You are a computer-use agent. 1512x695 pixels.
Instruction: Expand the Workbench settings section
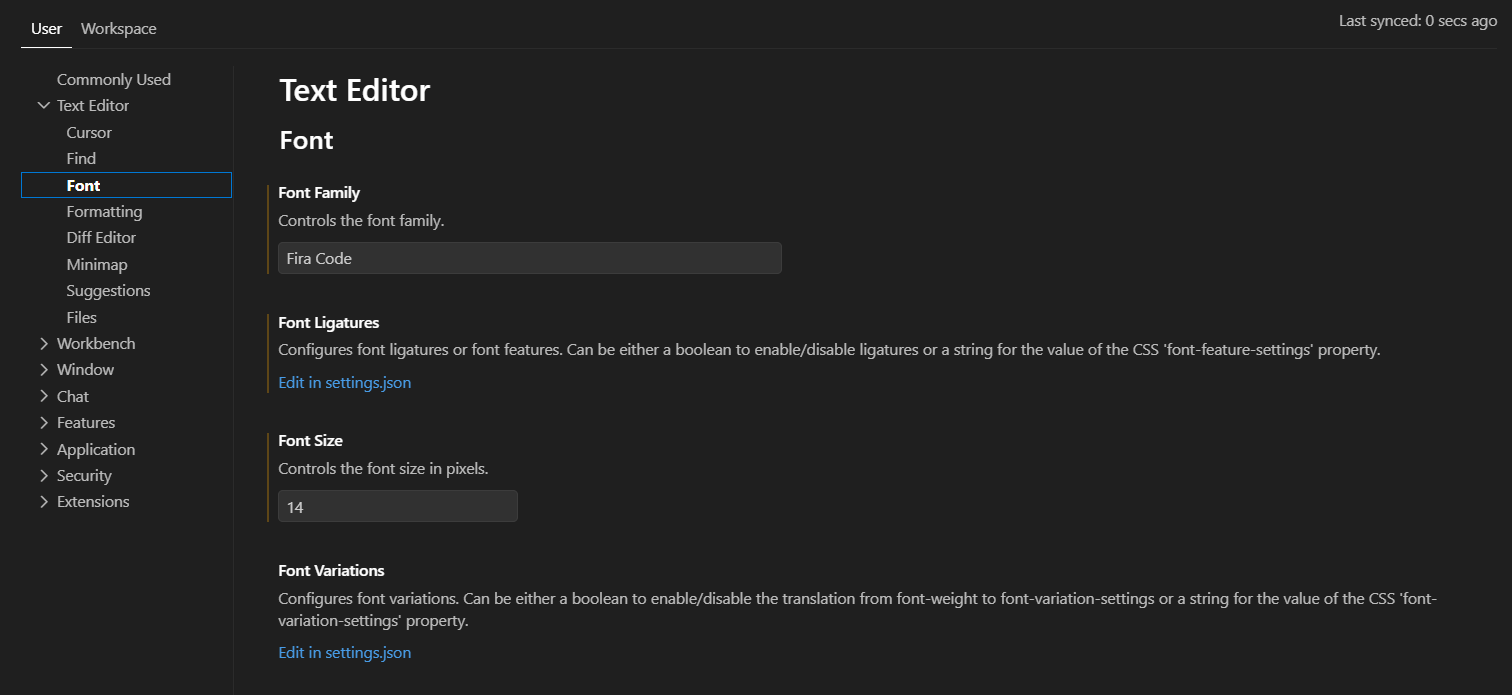coord(44,343)
